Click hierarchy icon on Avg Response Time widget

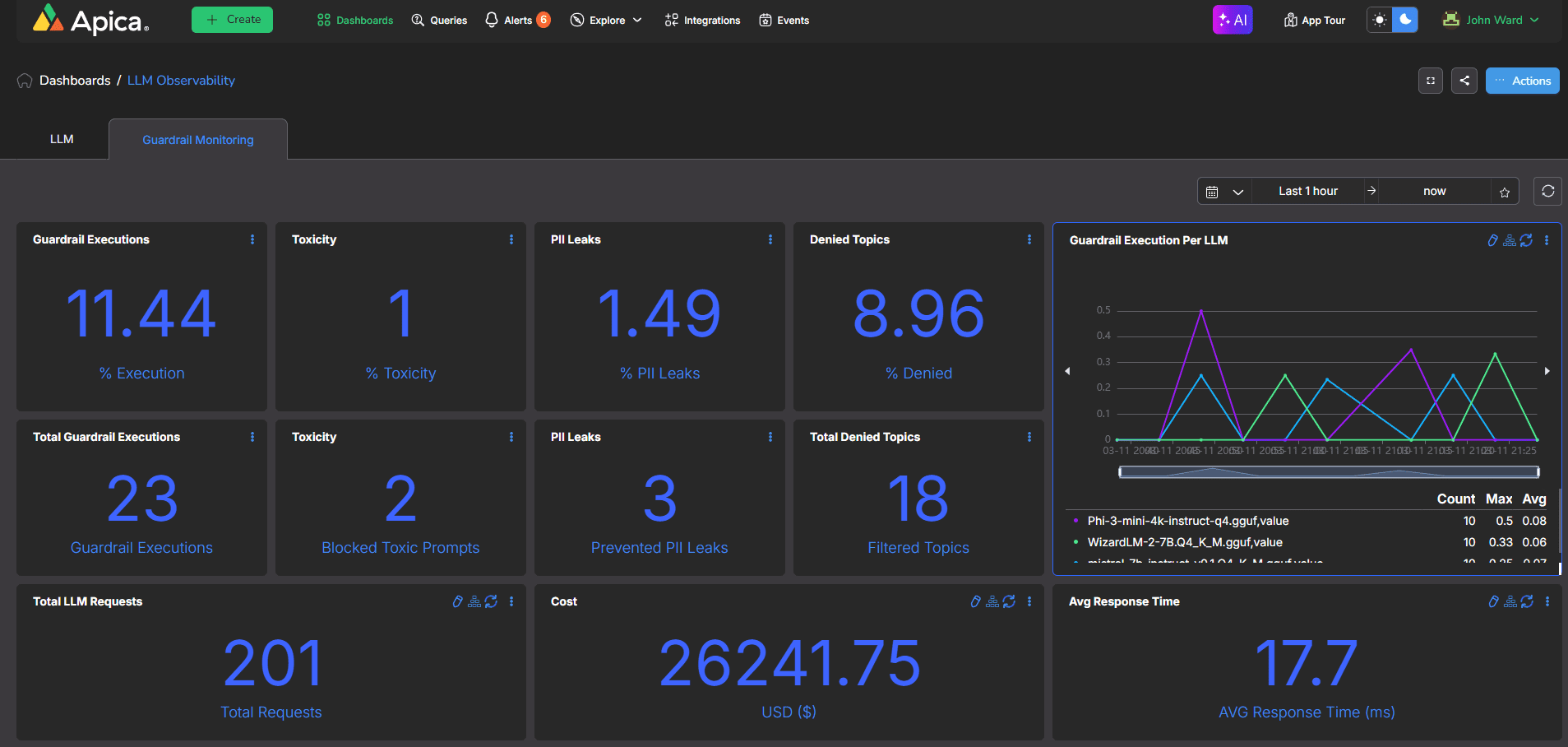1510,601
